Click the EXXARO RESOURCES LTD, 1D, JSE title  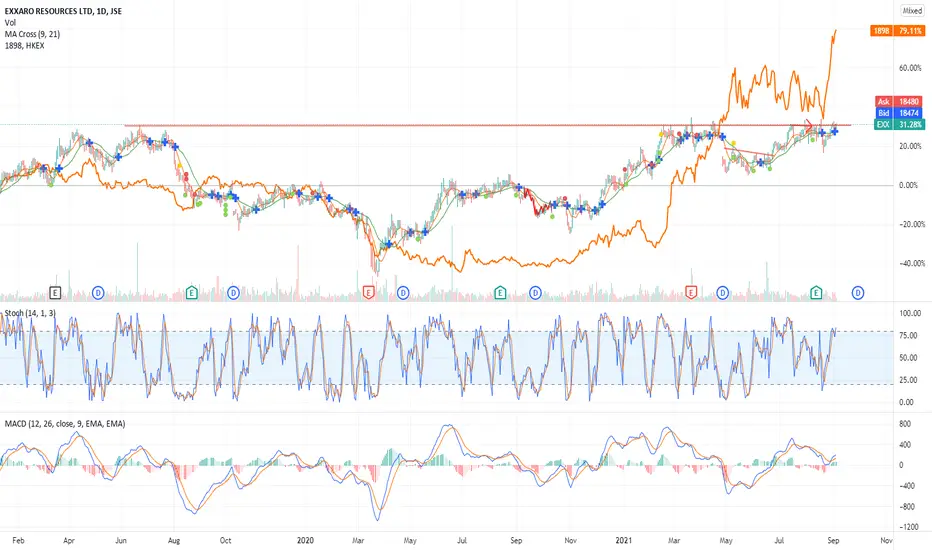click(x=63, y=11)
